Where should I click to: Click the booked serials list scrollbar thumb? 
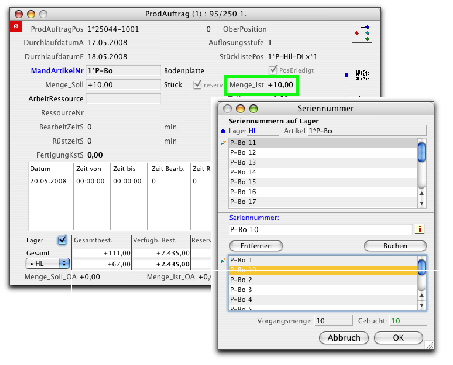tap(422, 267)
